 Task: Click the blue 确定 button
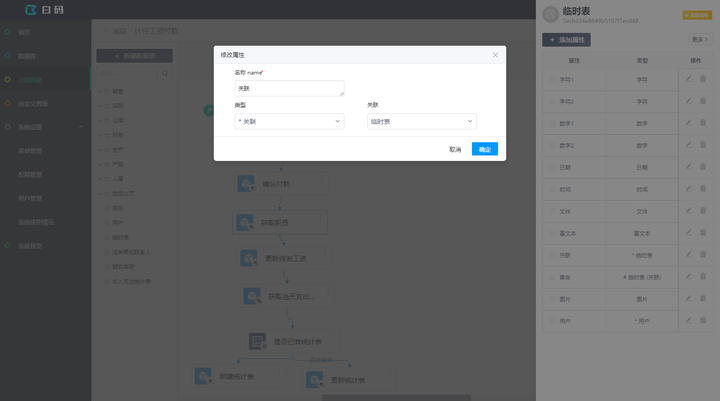[484, 149]
